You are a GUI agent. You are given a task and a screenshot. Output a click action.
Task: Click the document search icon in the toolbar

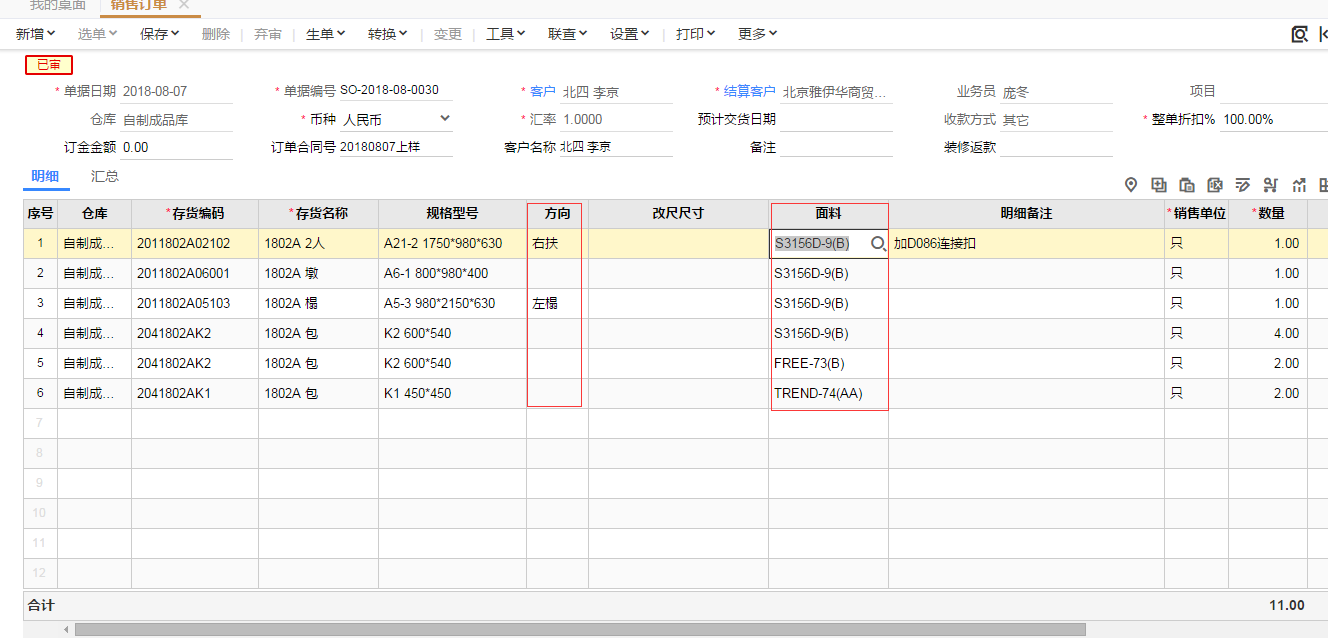coord(1299,34)
